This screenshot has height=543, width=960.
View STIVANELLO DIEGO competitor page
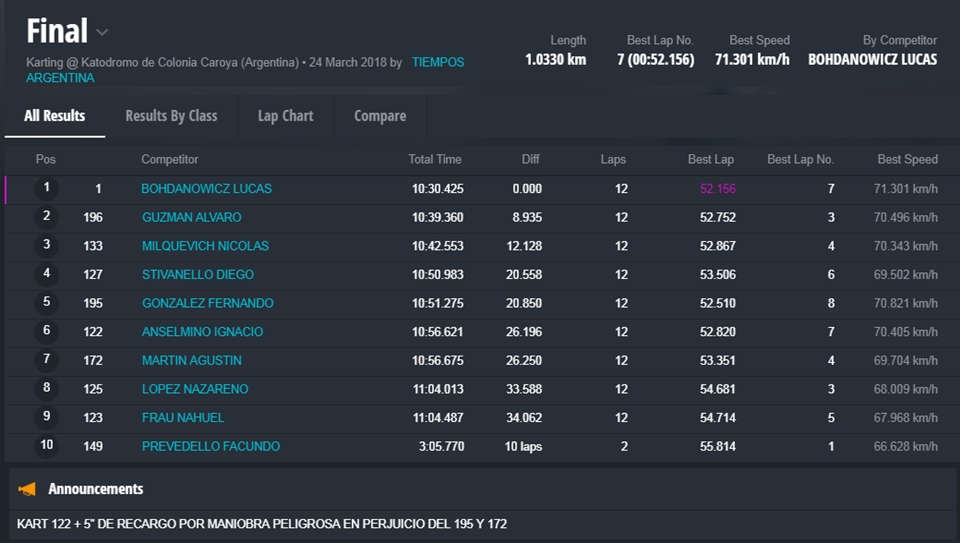(x=197, y=275)
